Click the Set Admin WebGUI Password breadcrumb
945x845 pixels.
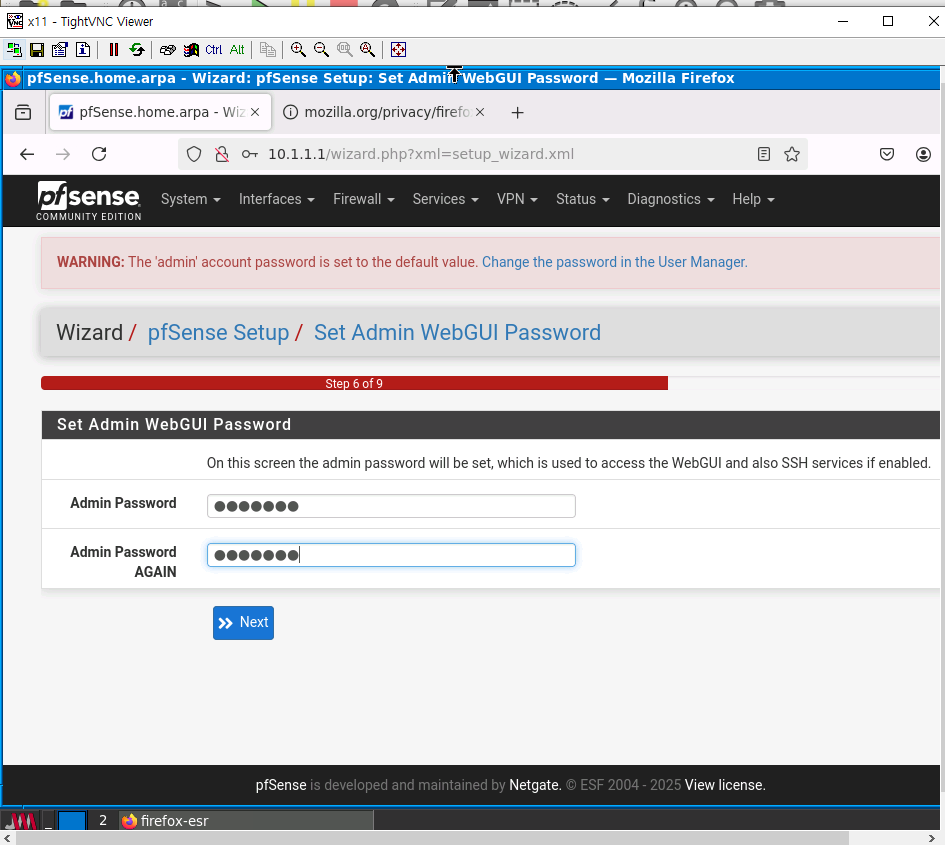point(457,333)
